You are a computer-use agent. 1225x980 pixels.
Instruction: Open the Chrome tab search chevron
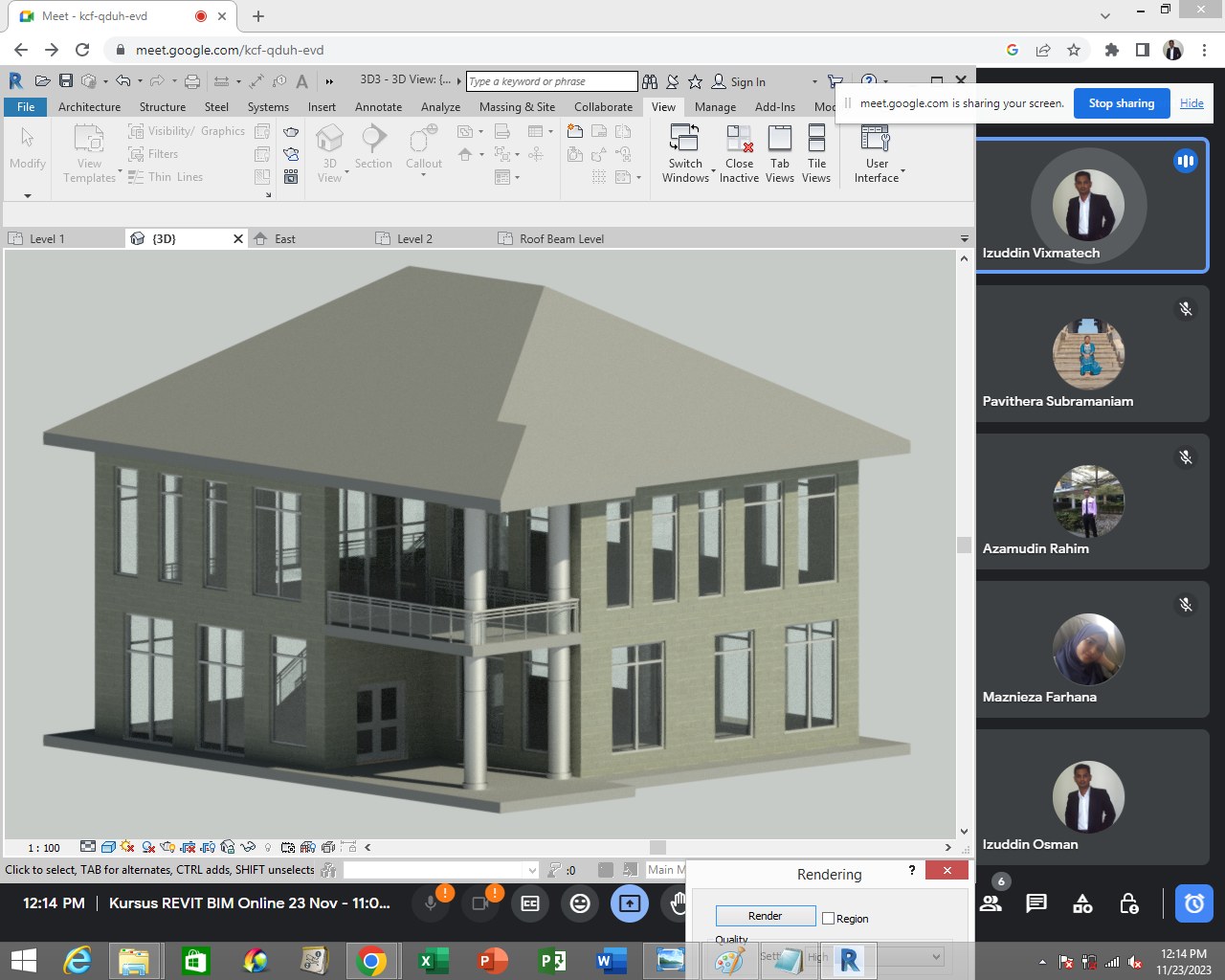pos(1105,16)
